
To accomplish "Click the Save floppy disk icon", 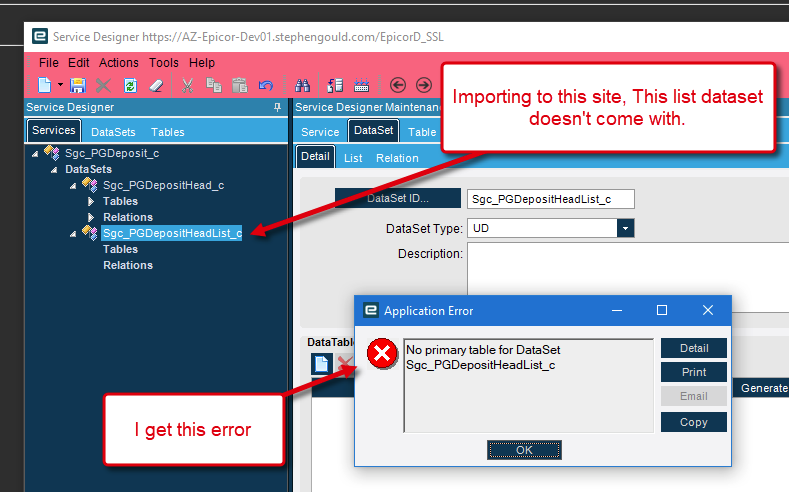I will [x=77, y=86].
